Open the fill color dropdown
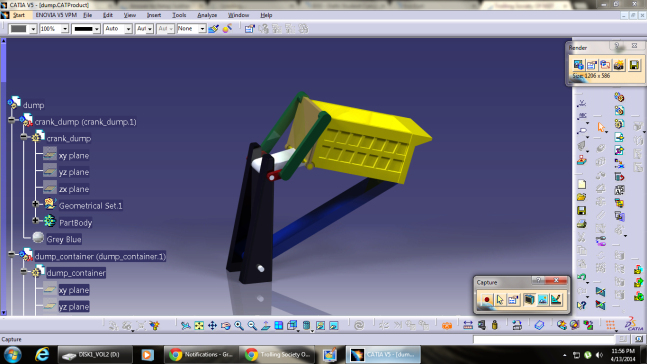The height and width of the screenshot is (364, 647). tap(33, 29)
